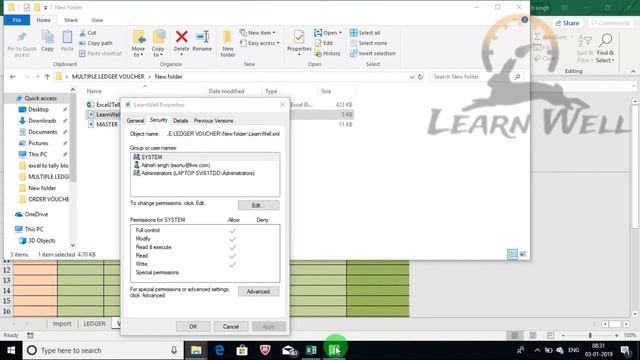Viewport: 640px width, 360px height.
Task: Open Microsoft Store from taskbar
Action: pos(242,350)
